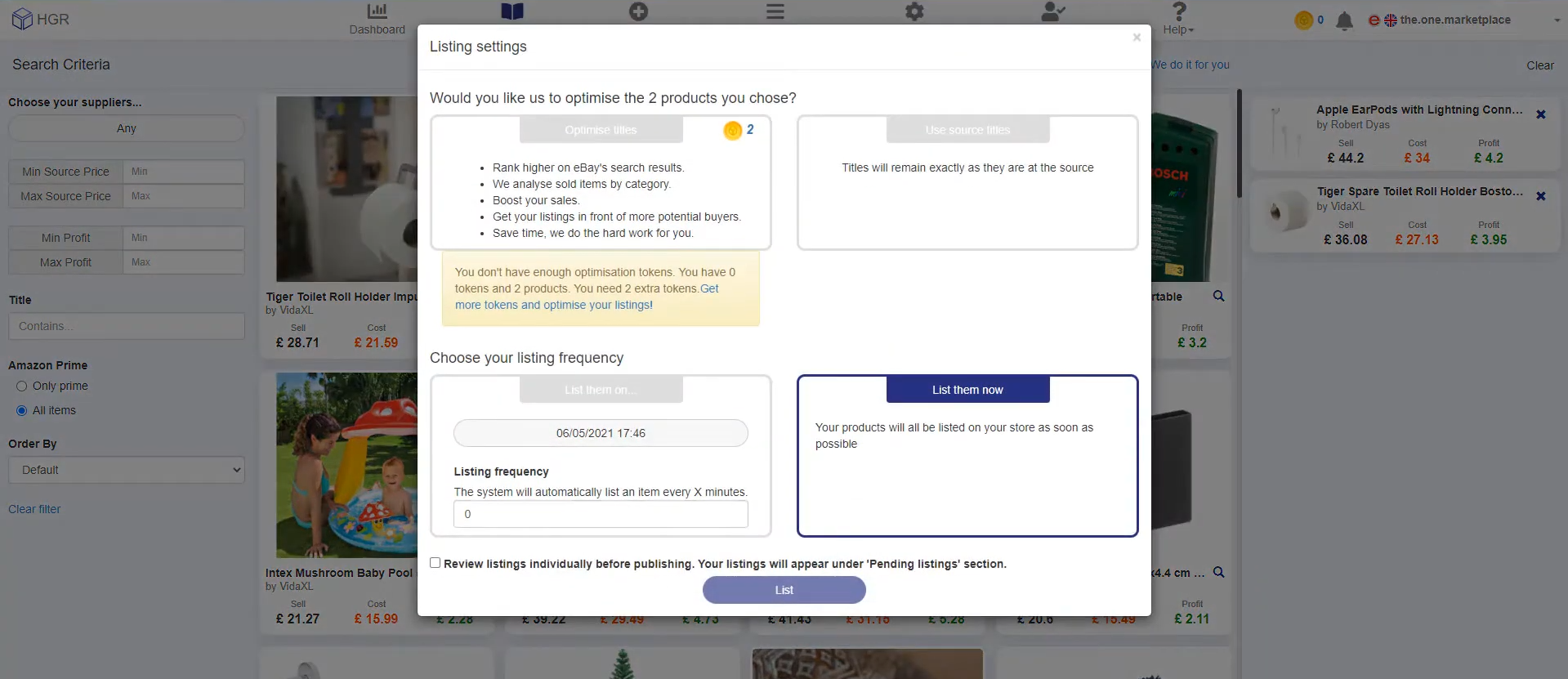
Task: Open notifications bell icon
Action: click(x=1344, y=20)
